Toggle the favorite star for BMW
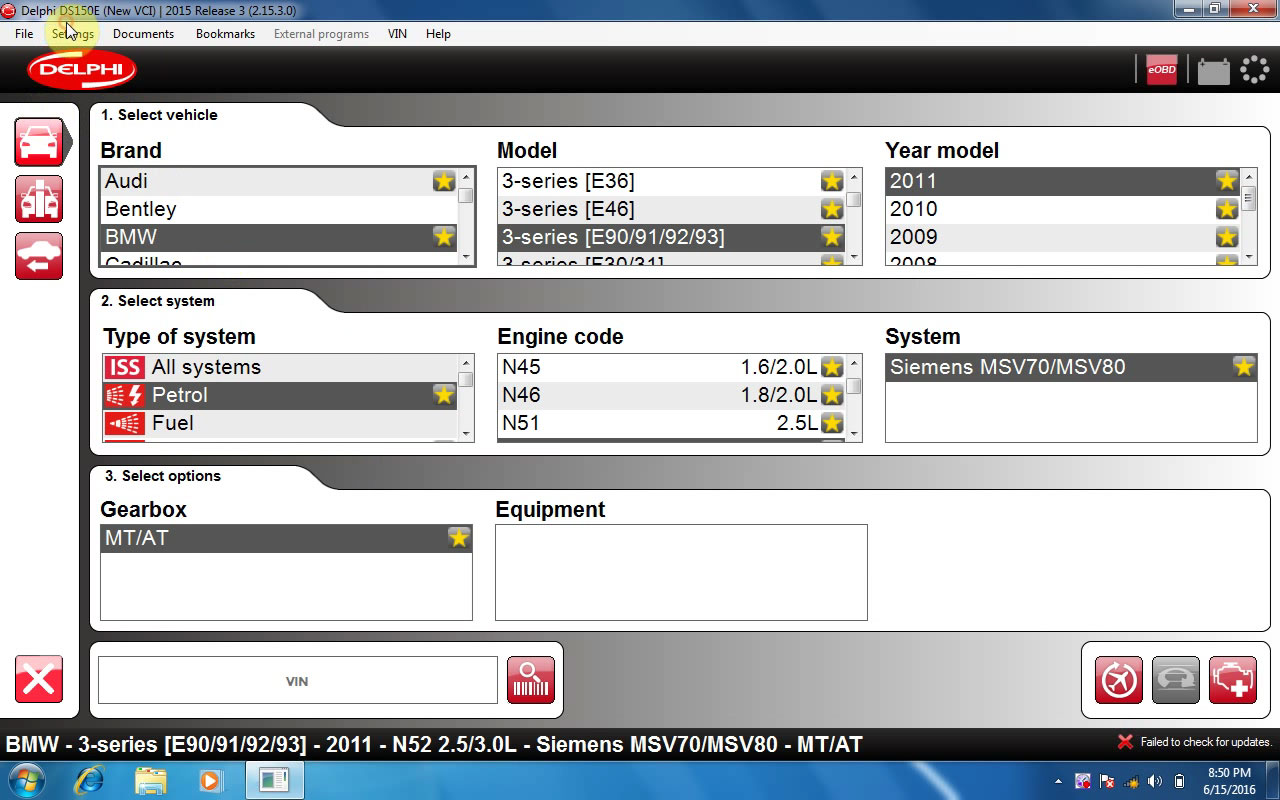 444,237
